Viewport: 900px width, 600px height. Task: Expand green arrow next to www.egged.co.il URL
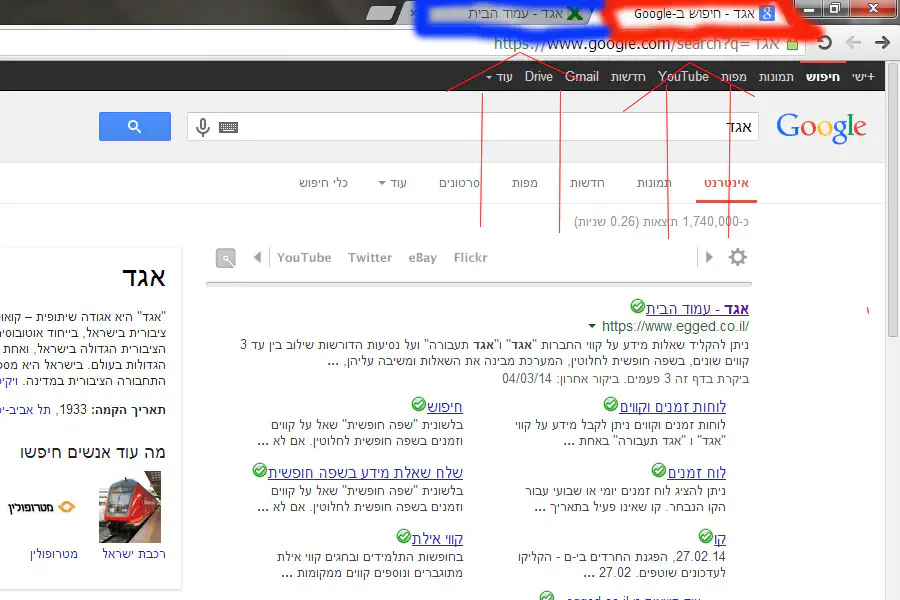pyautogui.click(x=592, y=327)
